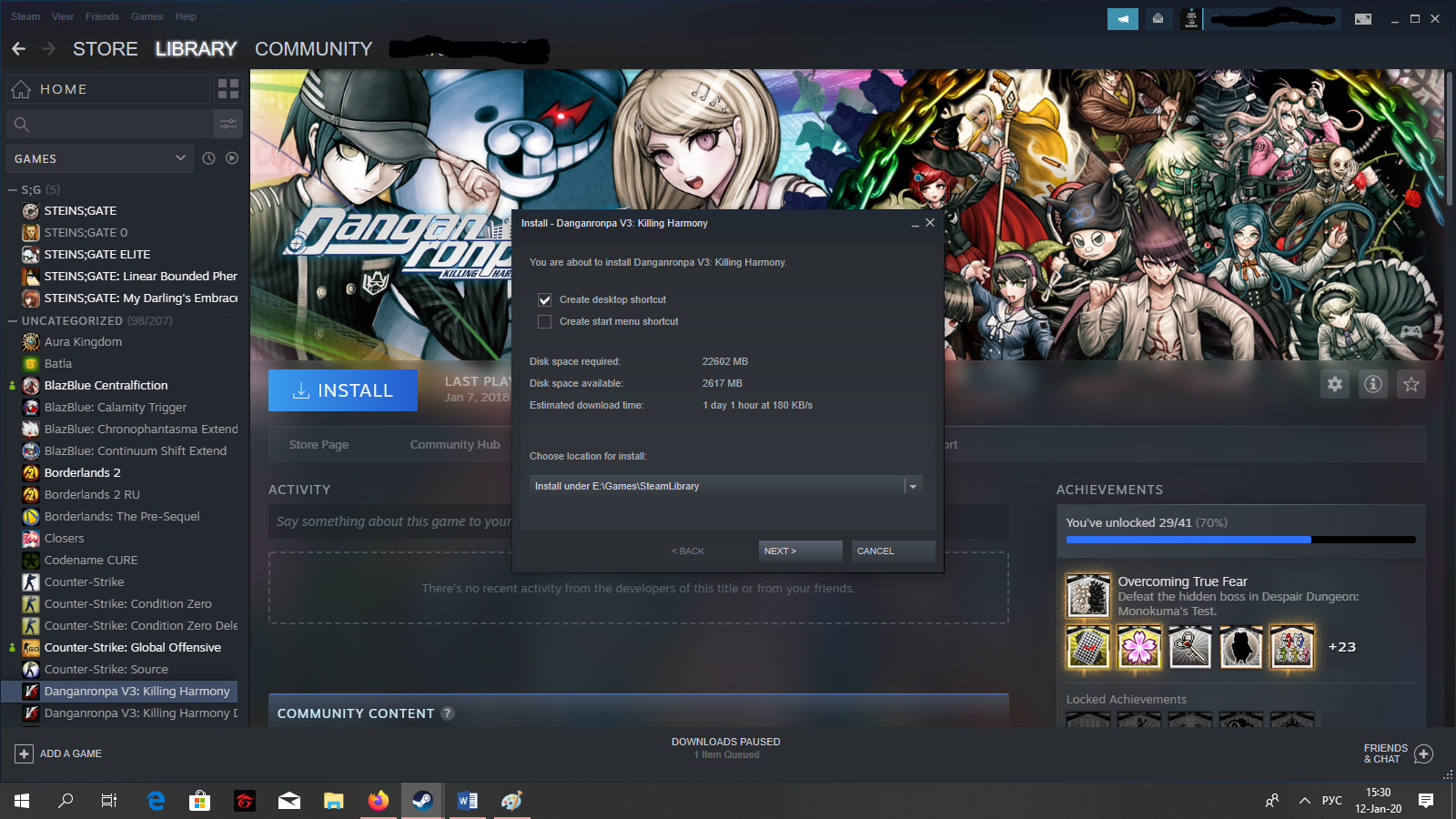This screenshot has width=1456, height=819.
Task: Go to the STORE tab
Action: point(106,49)
